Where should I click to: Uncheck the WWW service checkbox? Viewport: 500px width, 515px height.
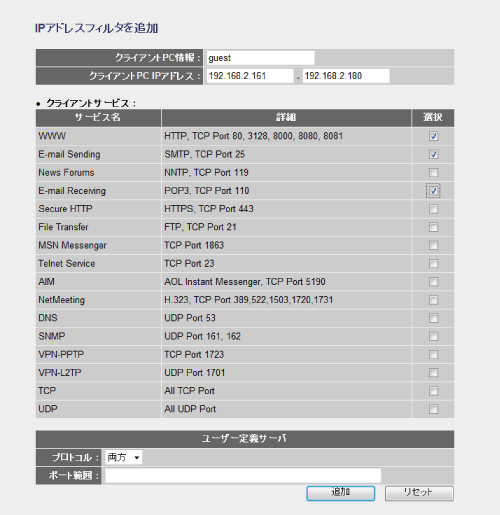433,136
